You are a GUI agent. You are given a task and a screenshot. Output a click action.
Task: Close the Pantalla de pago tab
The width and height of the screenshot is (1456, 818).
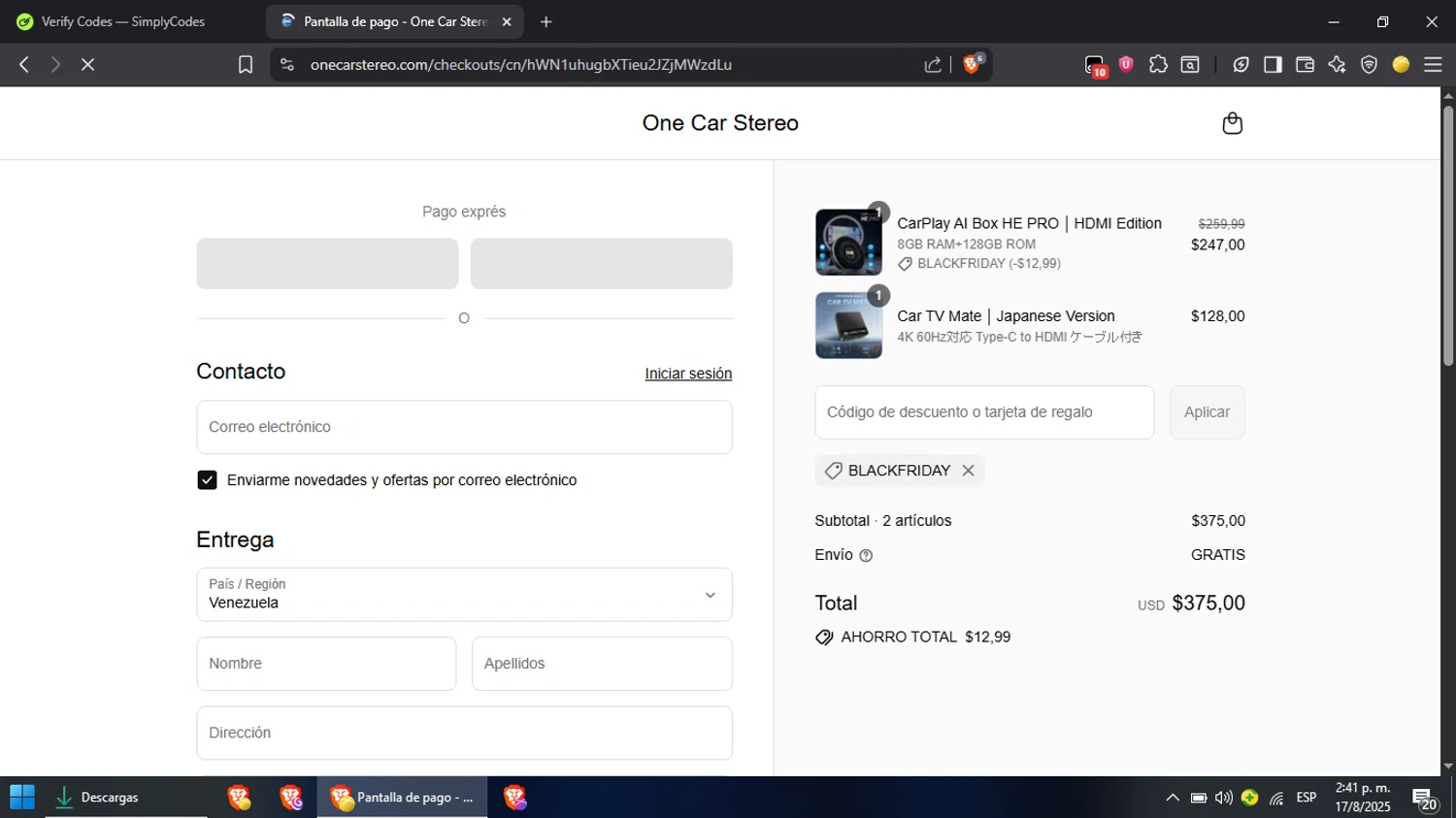[506, 21]
